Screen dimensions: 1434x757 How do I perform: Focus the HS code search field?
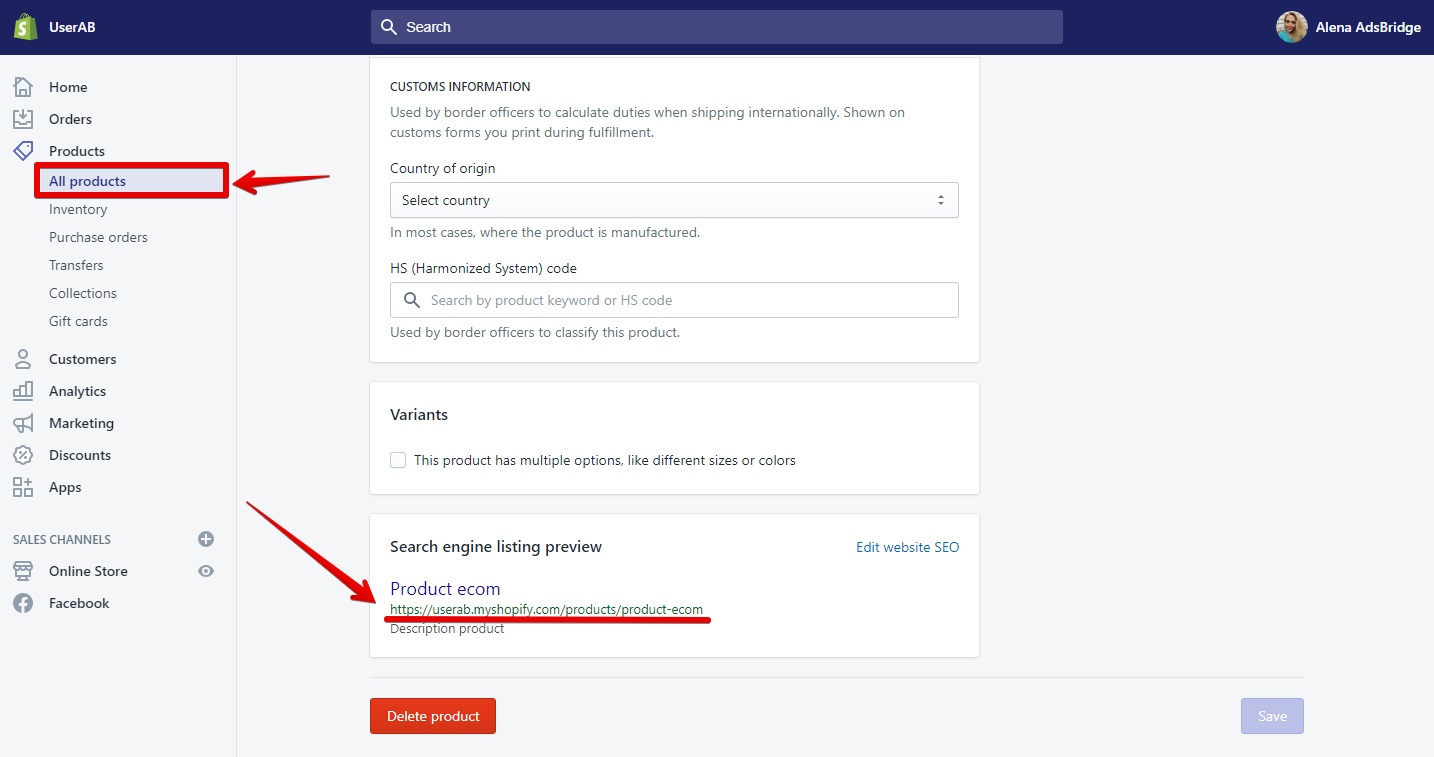674,300
